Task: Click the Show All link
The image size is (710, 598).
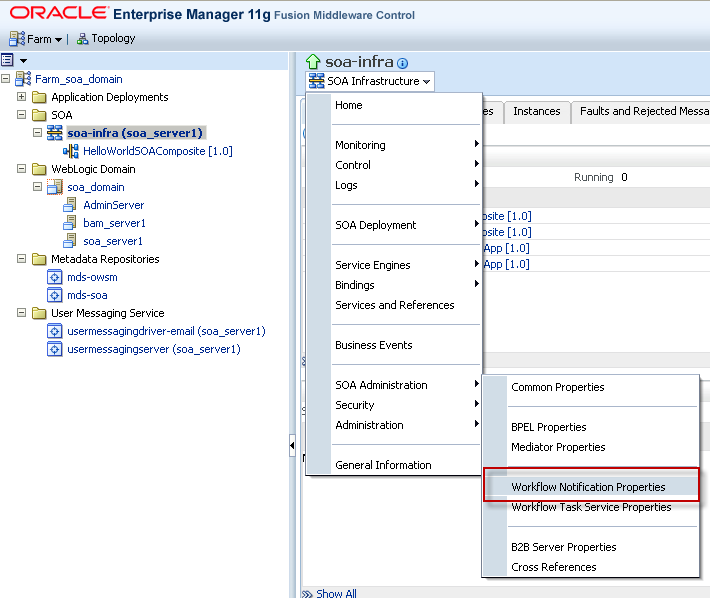Action: tap(336, 593)
